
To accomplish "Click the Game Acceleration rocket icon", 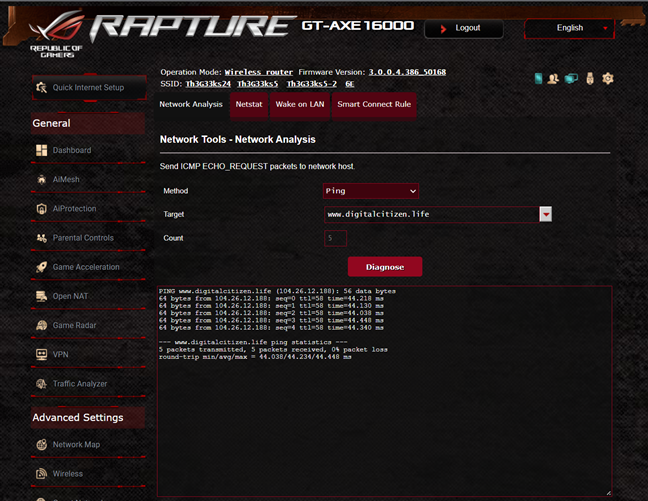I will click(41, 267).
